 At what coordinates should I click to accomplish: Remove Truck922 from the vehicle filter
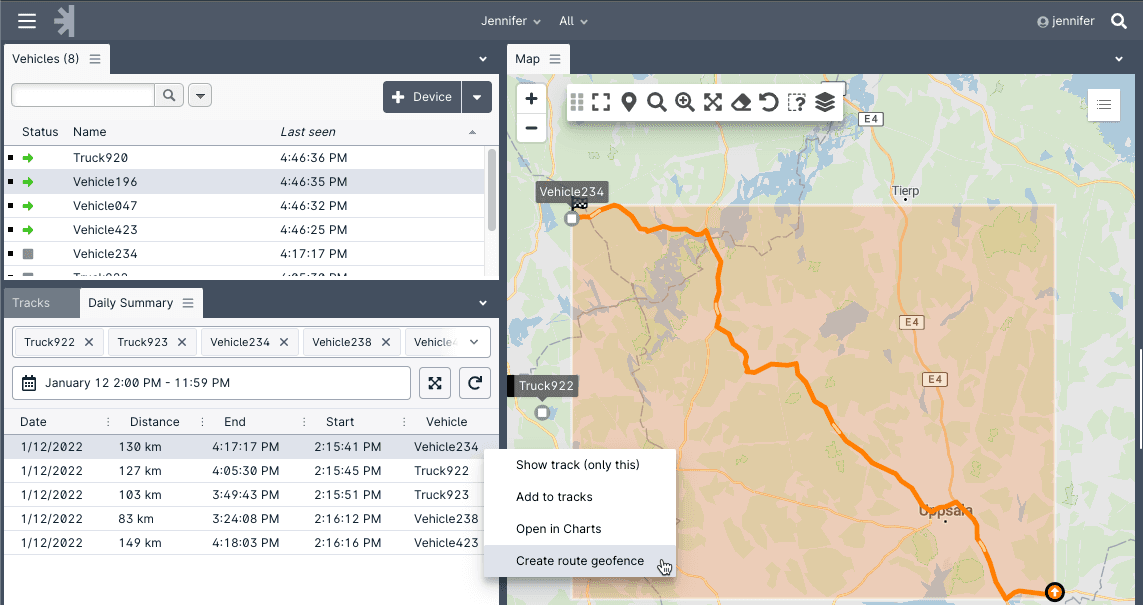tap(89, 342)
